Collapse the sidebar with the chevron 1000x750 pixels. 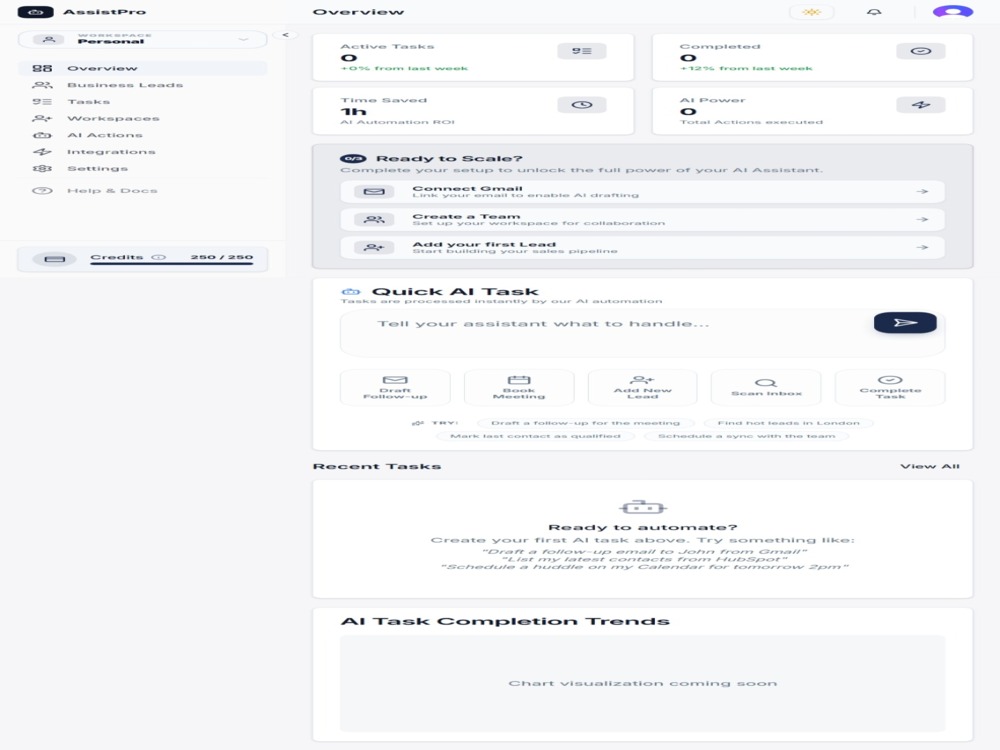click(285, 34)
